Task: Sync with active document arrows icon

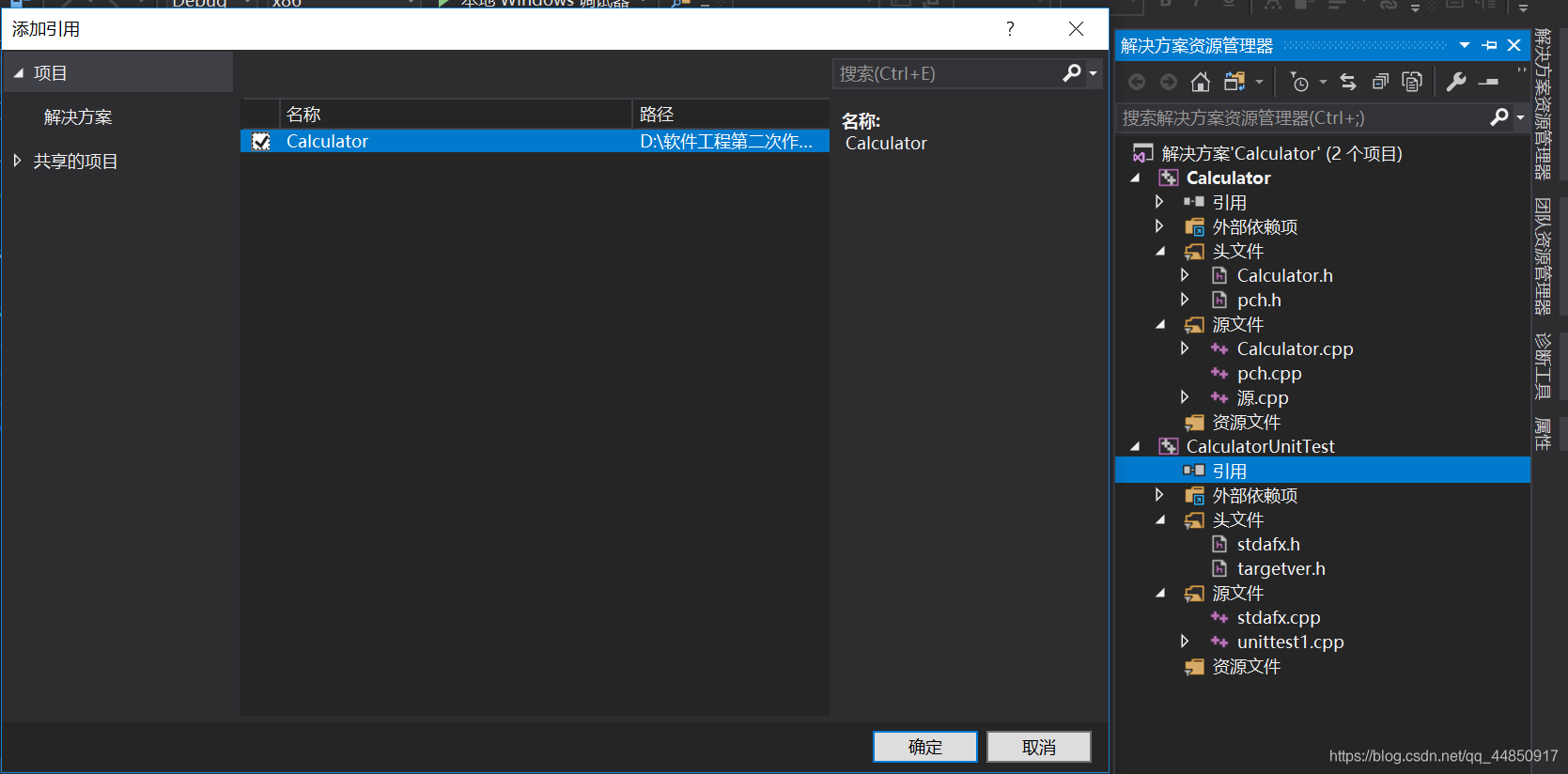Action: [x=1348, y=83]
